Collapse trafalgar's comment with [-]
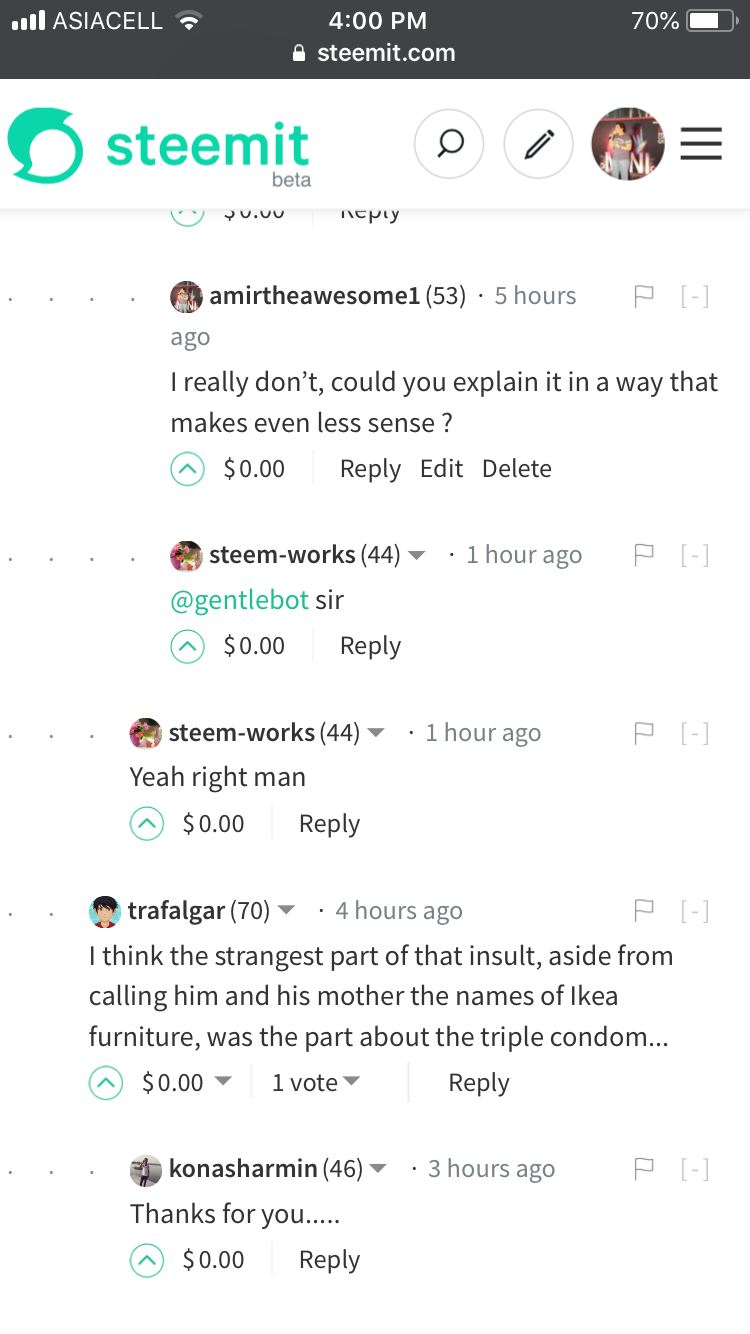This screenshot has width=750, height=1334. click(694, 910)
